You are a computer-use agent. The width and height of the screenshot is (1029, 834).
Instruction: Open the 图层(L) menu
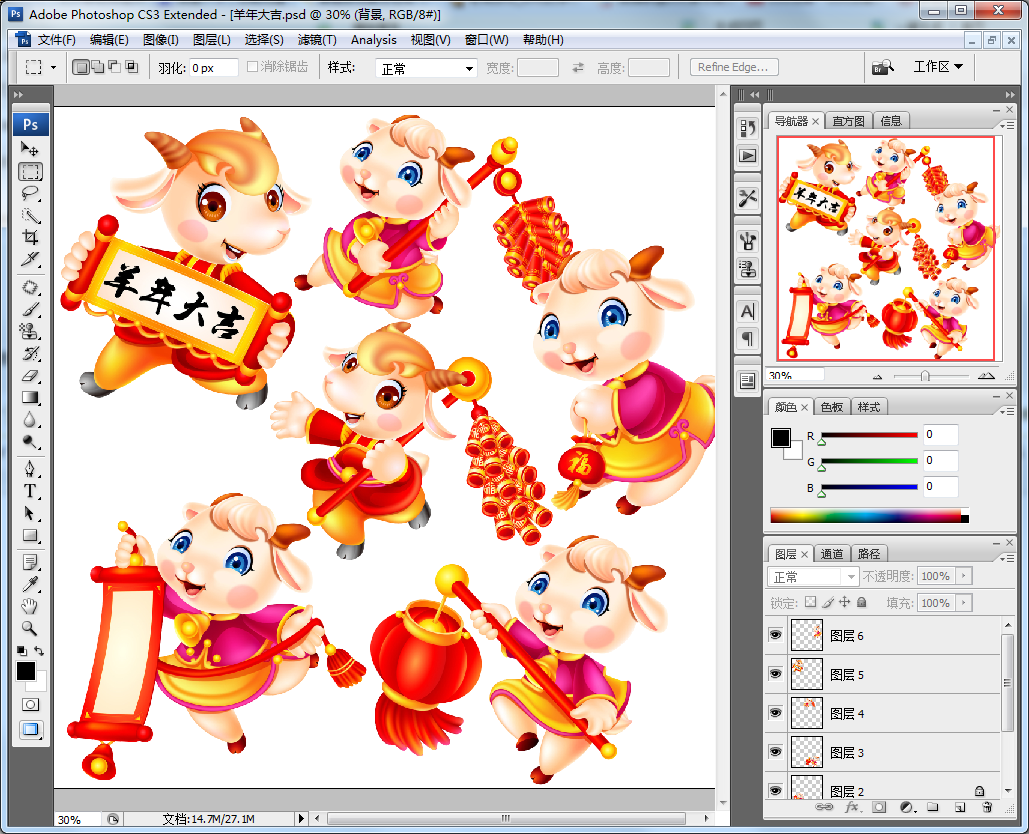coord(211,40)
